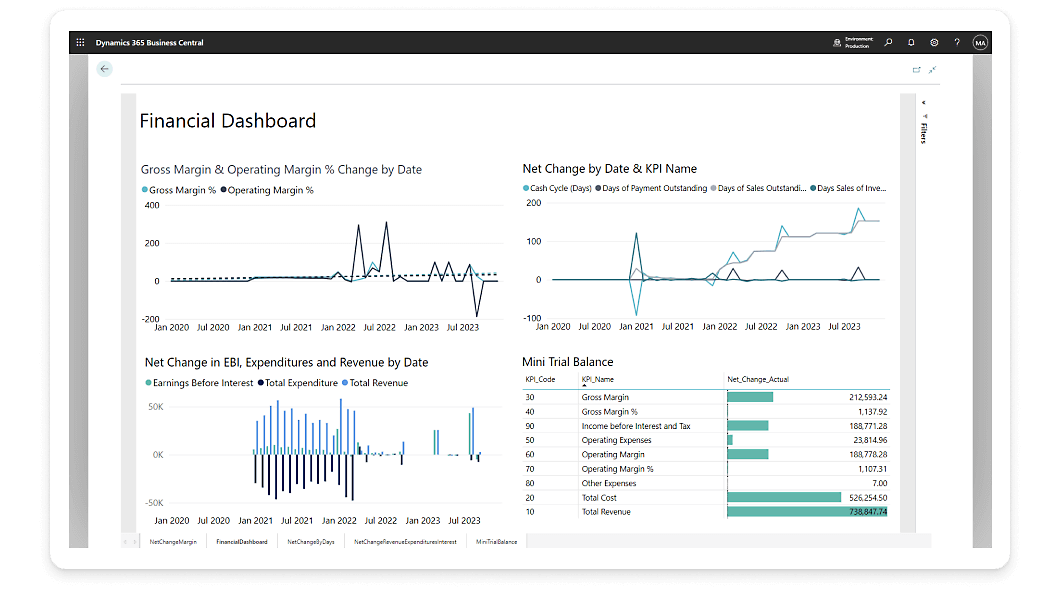This screenshot has height=596, width=1060.
Task: Open the help question mark
Action: click(957, 43)
